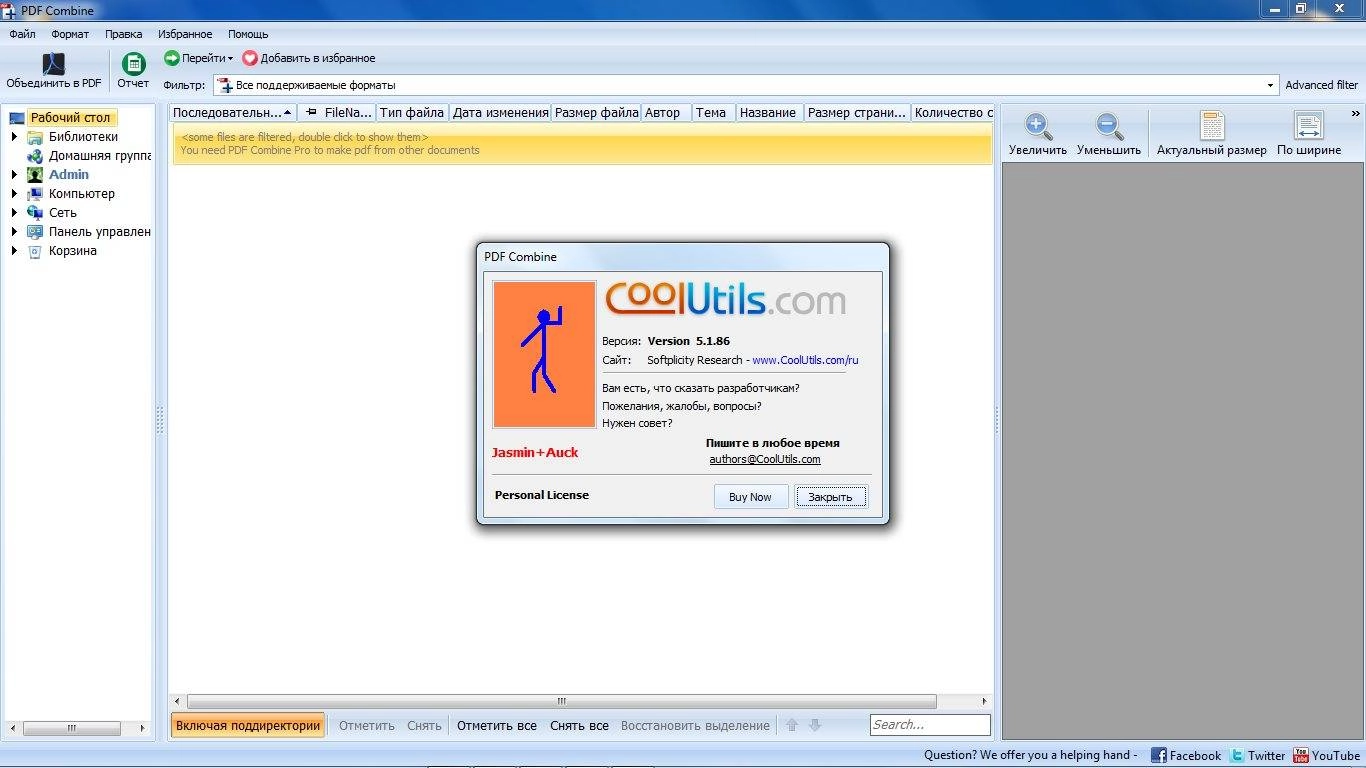Click the yellow filtered files notice
The image size is (1366, 768).
click(x=581, y=144)
